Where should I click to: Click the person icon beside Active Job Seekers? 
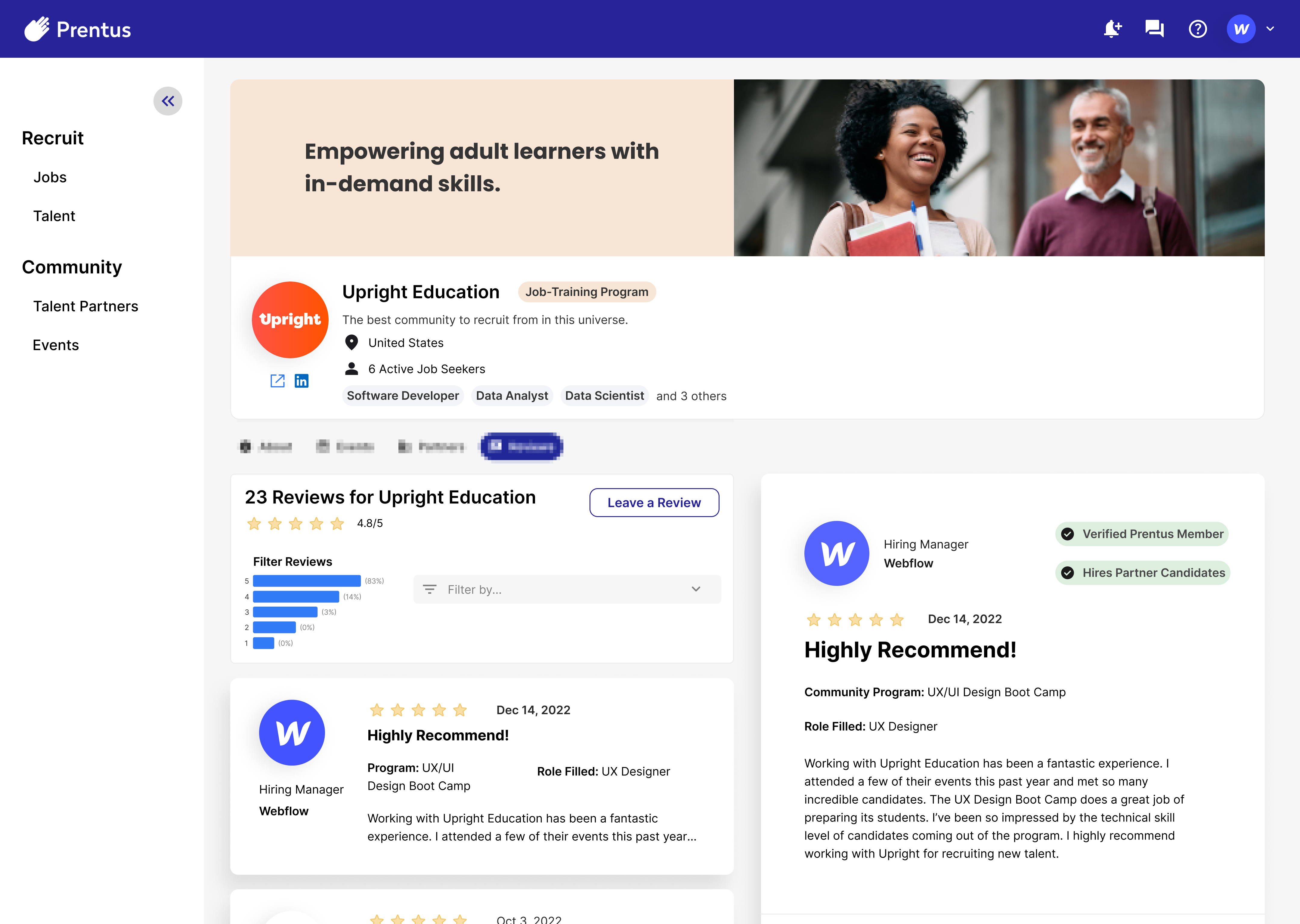(352, 369)
